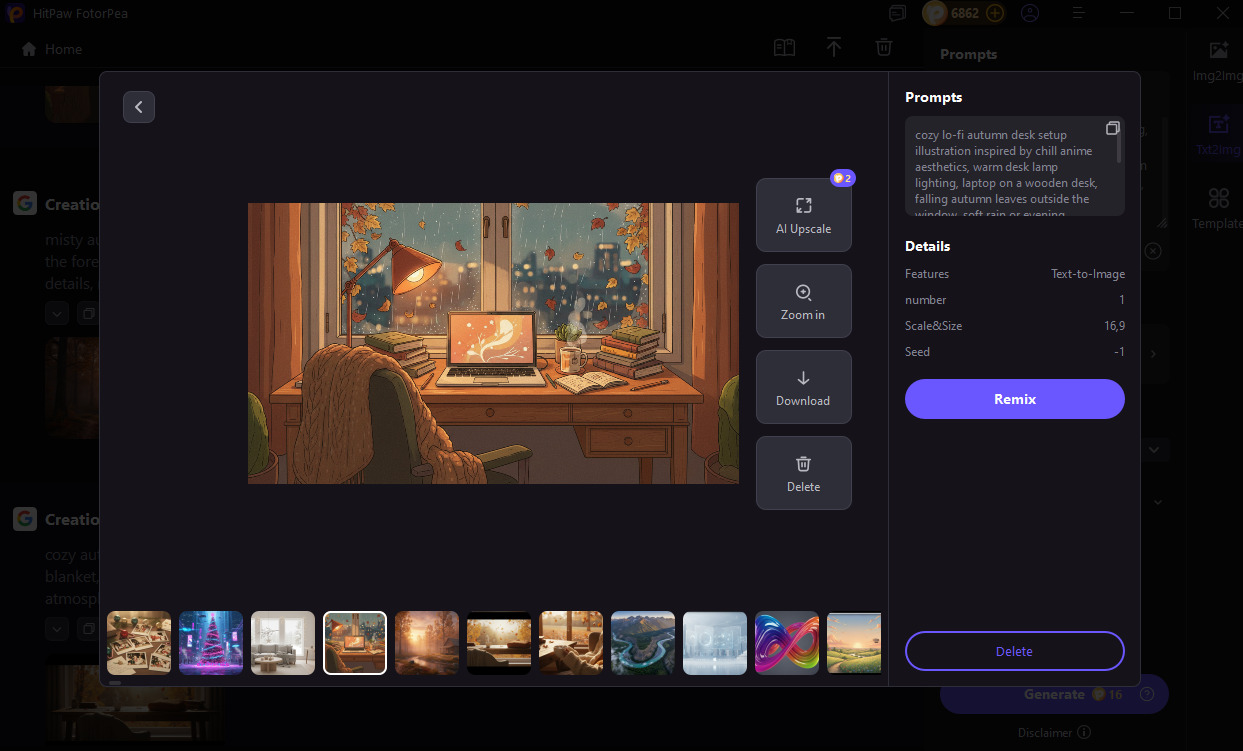Switch to the Img2Img tab
Viewport: 1243px width, 751px height.
[1218, 61]
